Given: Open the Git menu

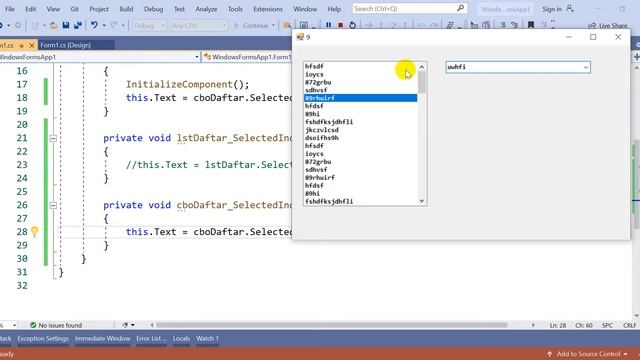Looking at the screenshot, I should pyautogui.click(x=74, y=9).
